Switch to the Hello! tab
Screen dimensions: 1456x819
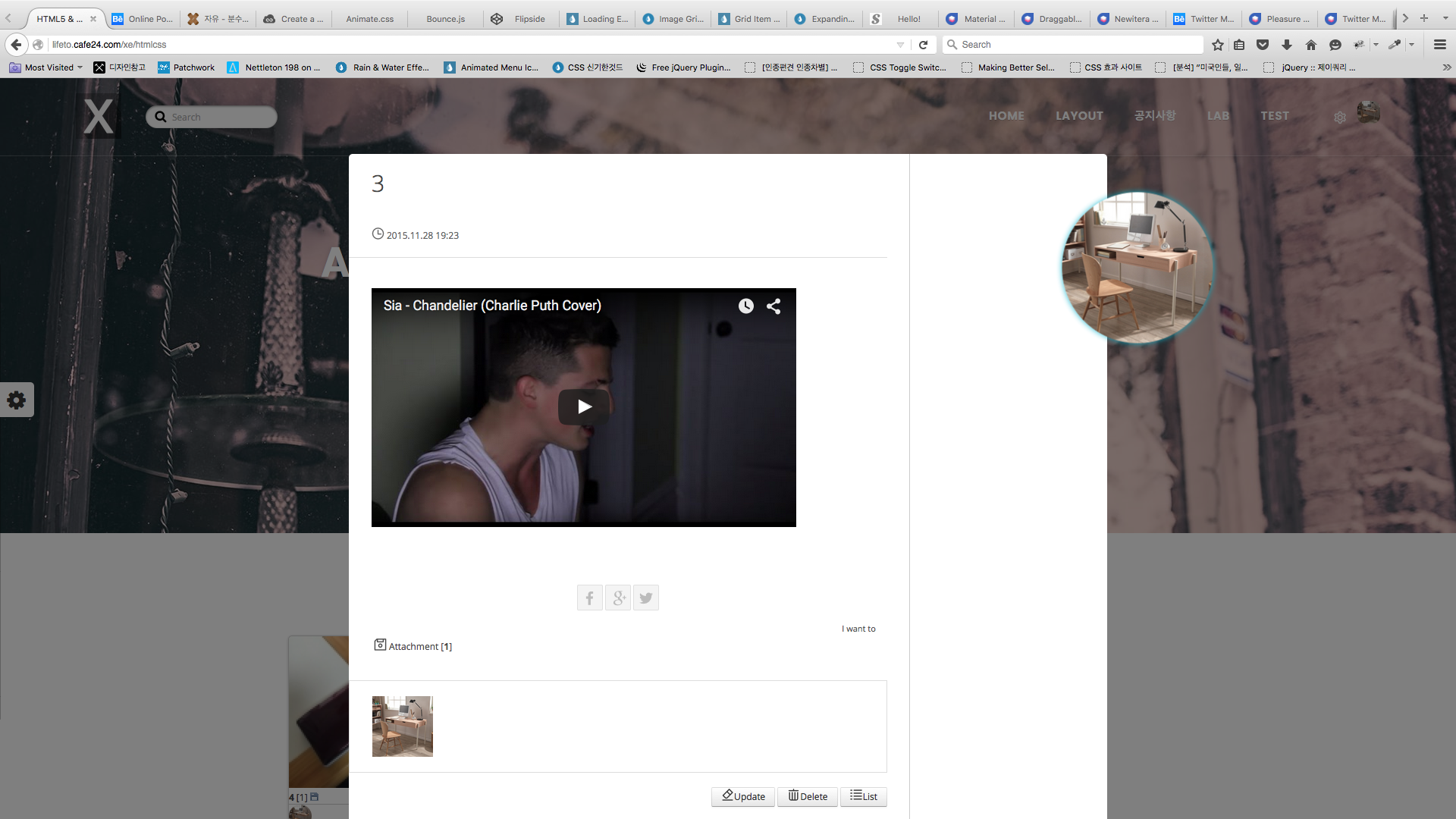tap(900, 19)
